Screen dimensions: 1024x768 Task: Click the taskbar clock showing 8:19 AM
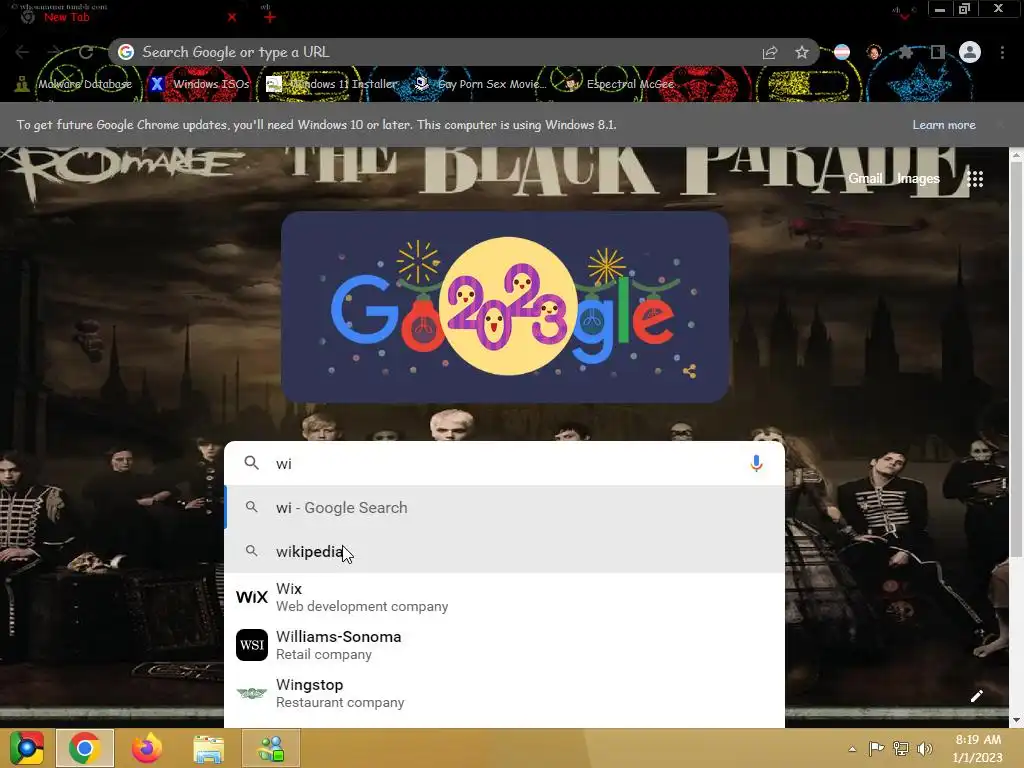pyautogui.click(x=978, y=748)
